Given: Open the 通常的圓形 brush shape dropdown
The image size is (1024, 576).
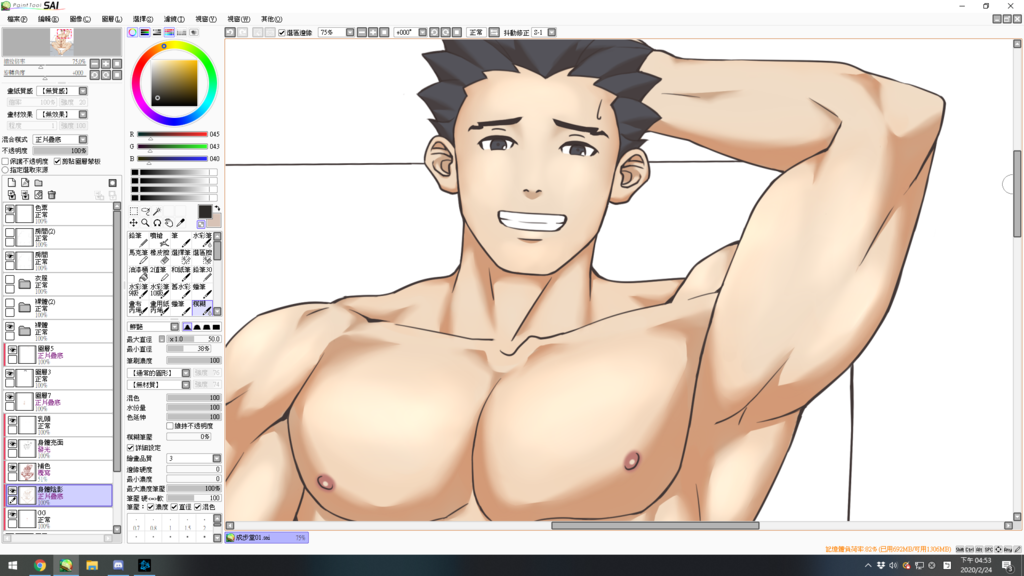Looking at the screenshot, I should tap(186, 373).
